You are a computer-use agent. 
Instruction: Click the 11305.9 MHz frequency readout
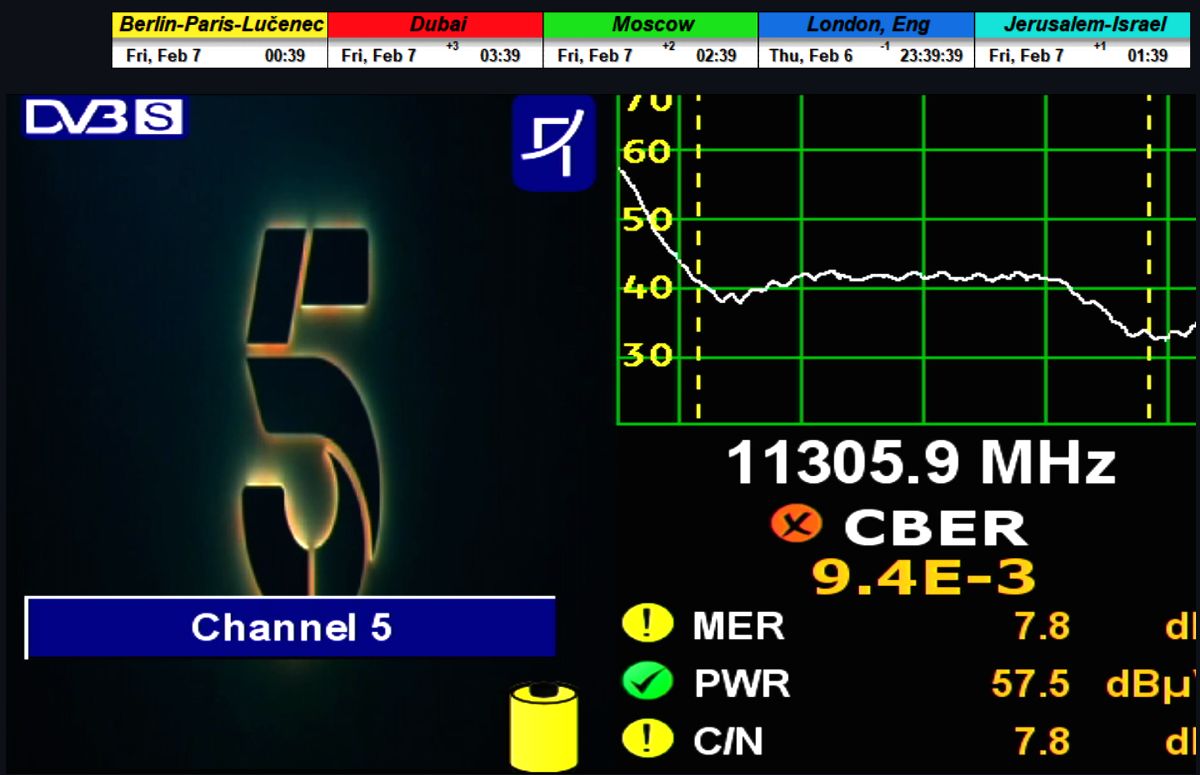click(920, 464)
